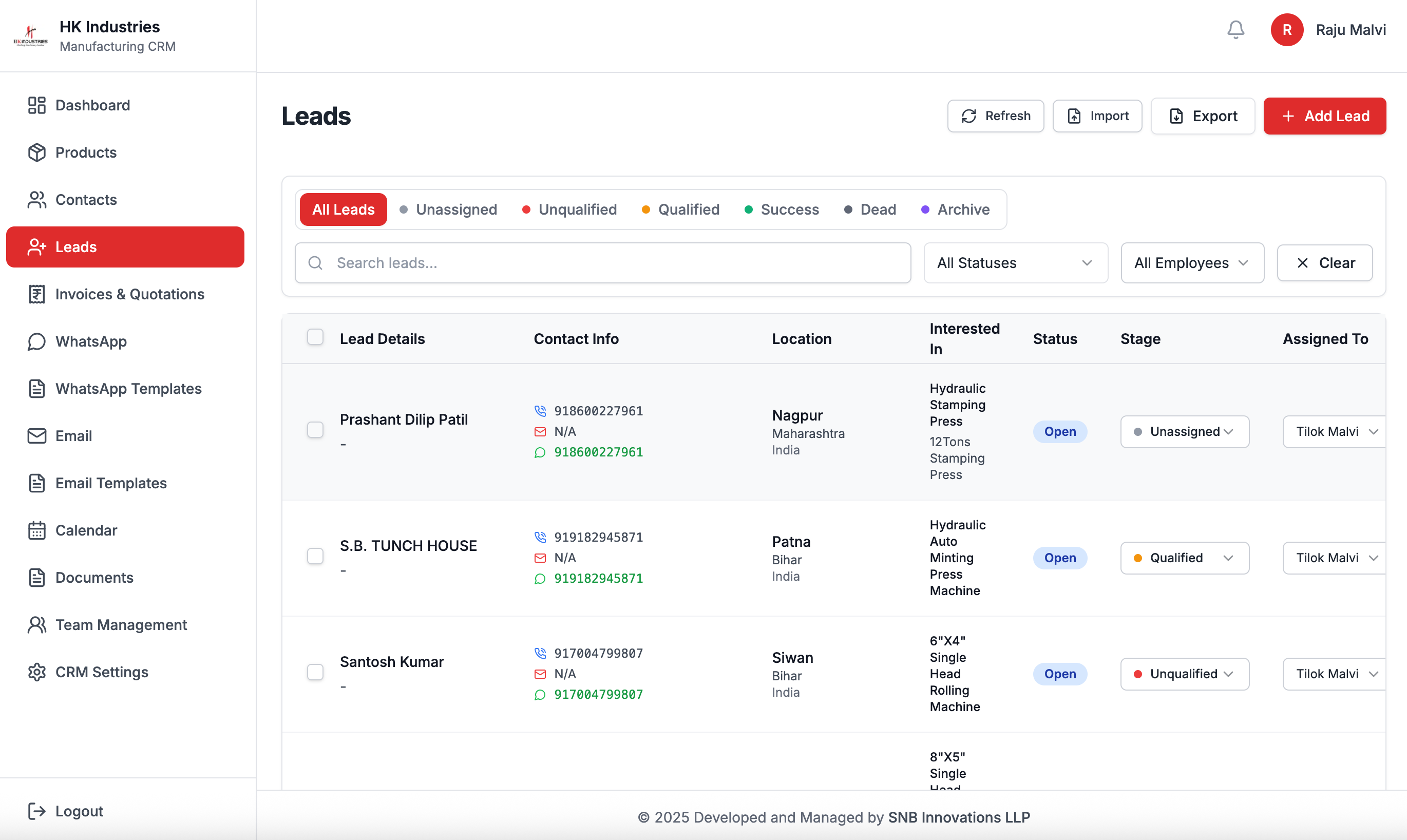Image resolution: width=1407 pixels, height=840 pixels.
Task: Check the Santosh Kumar row checkbox
Action: pos(315,673)
